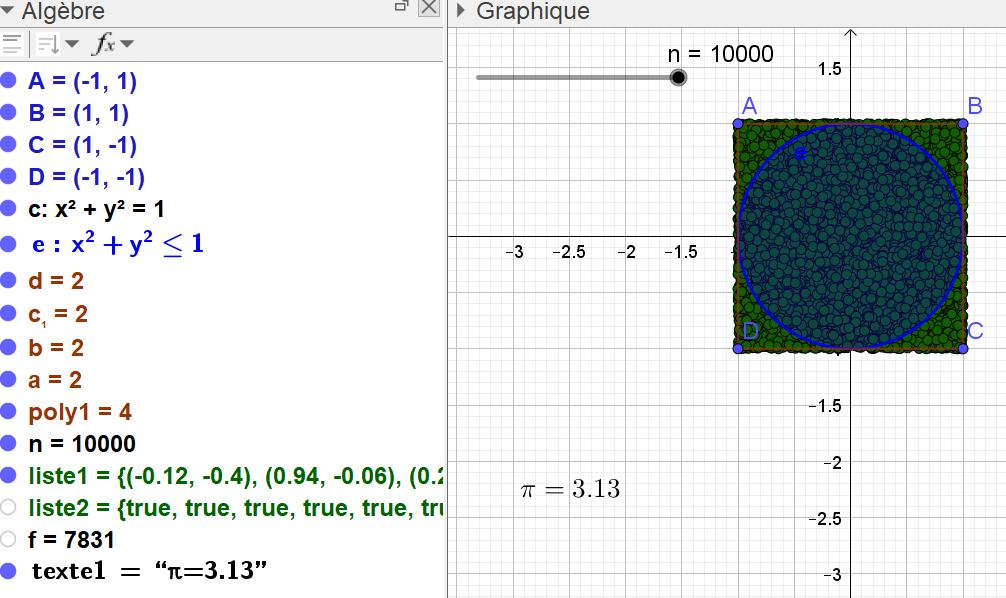Toggle visibility of point A
This screenshot has height=598, width=1006.
point(8,80)
